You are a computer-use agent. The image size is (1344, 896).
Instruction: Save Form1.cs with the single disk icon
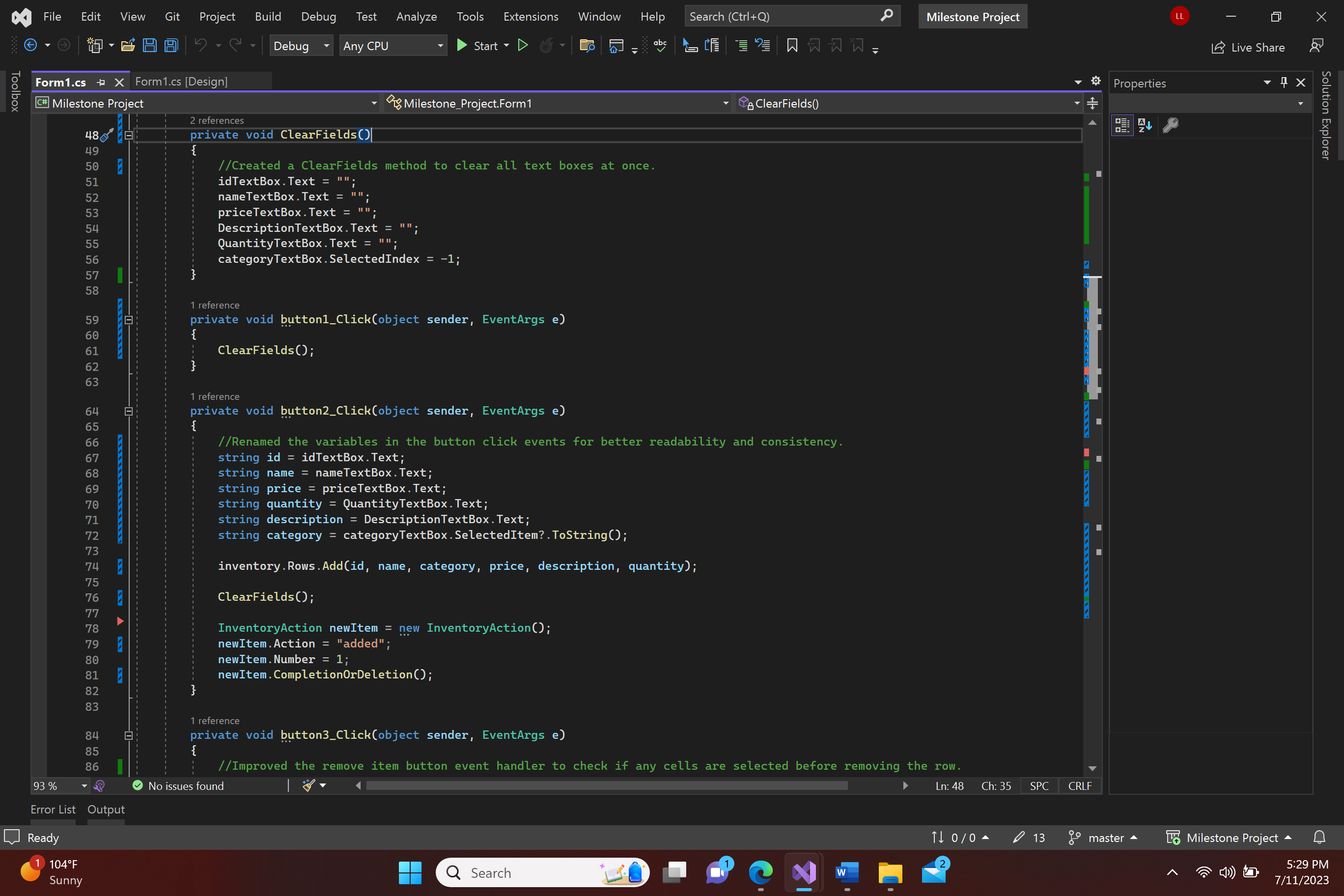coord(150,46)
